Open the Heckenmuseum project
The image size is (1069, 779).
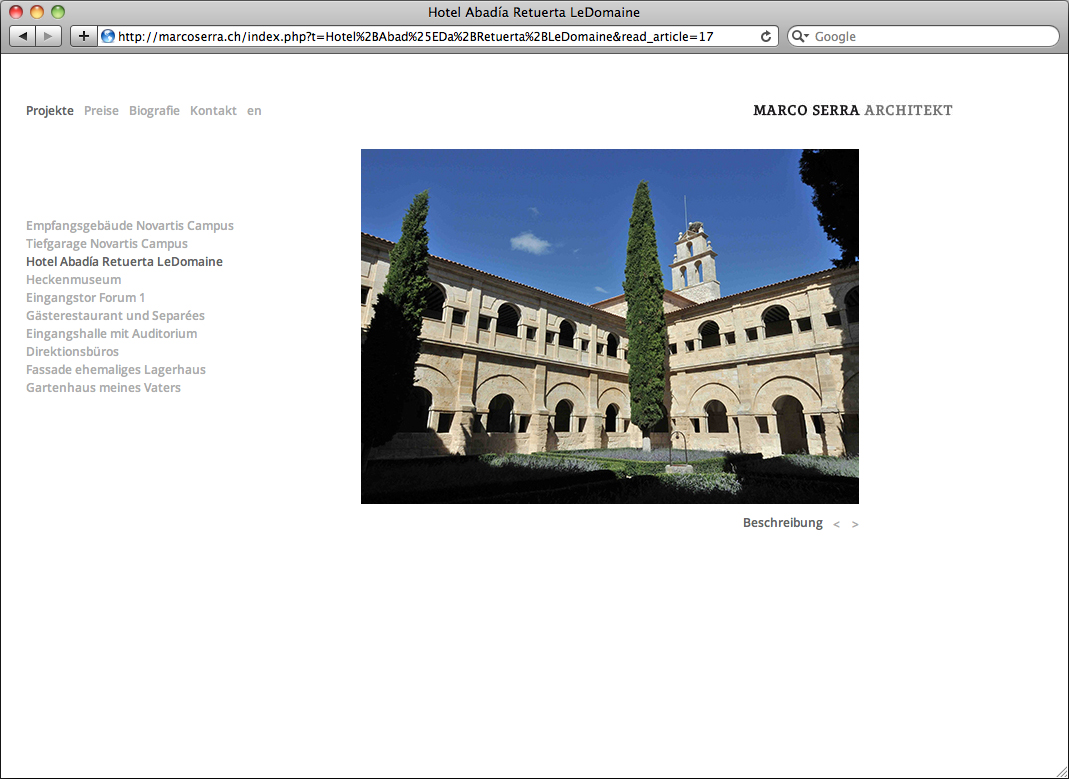pos(73,280)
